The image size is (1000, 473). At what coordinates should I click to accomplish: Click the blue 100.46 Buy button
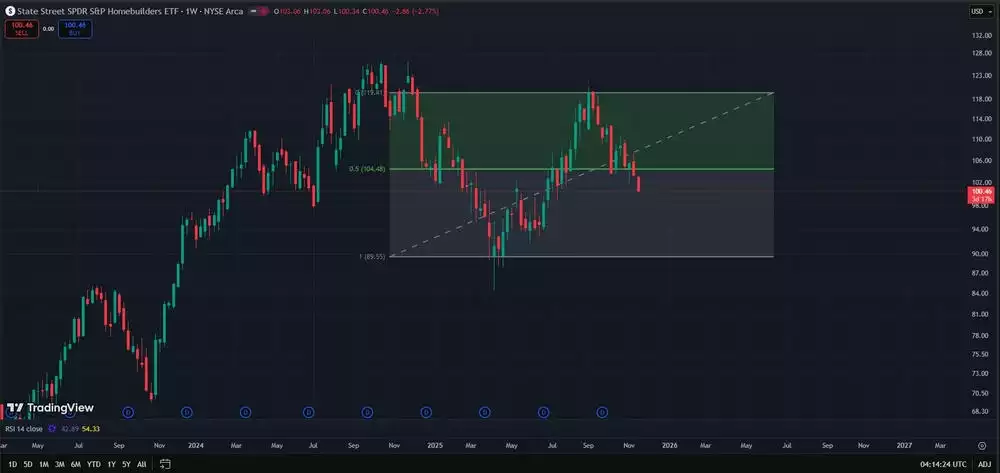[75, 29]
